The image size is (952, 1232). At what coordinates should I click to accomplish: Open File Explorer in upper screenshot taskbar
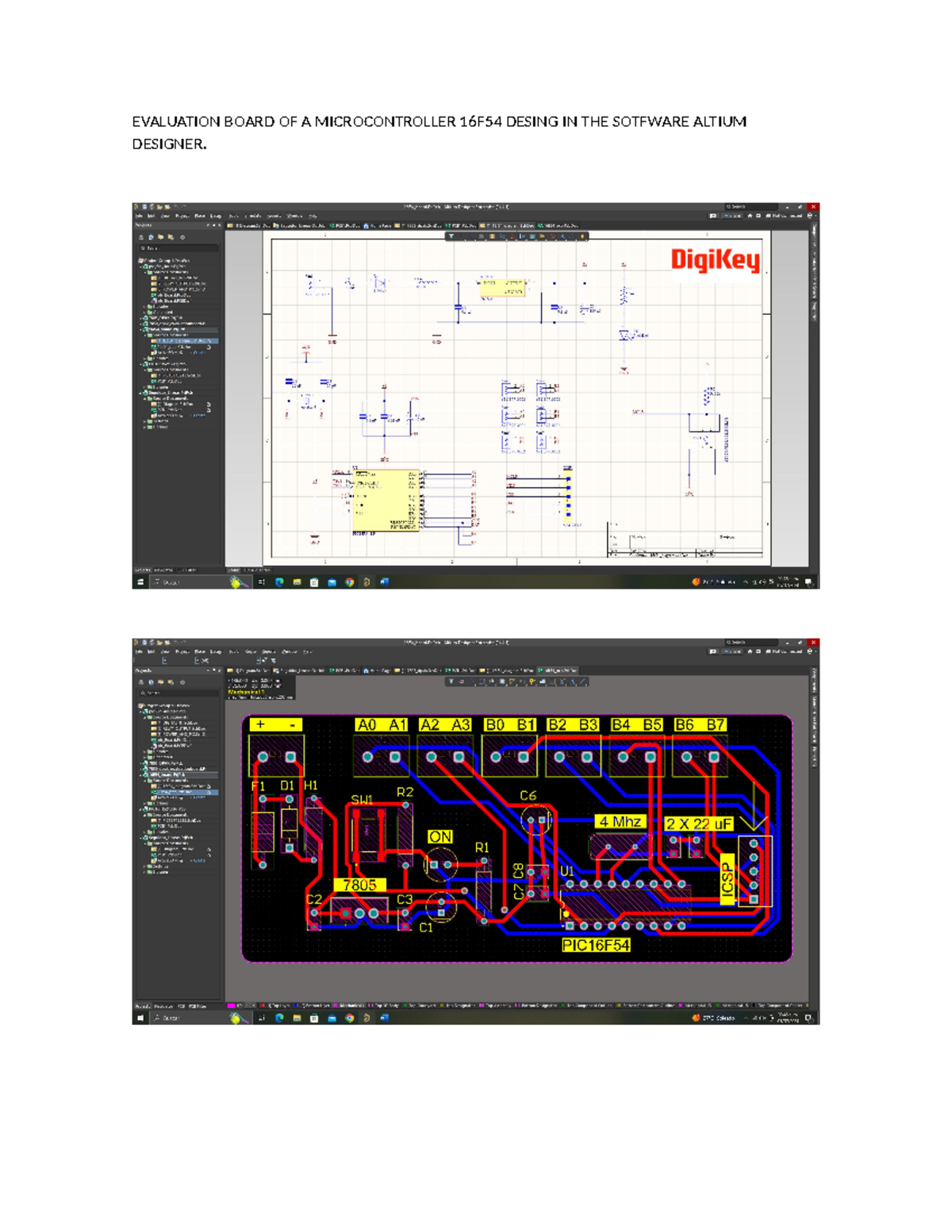pos(297,582)
